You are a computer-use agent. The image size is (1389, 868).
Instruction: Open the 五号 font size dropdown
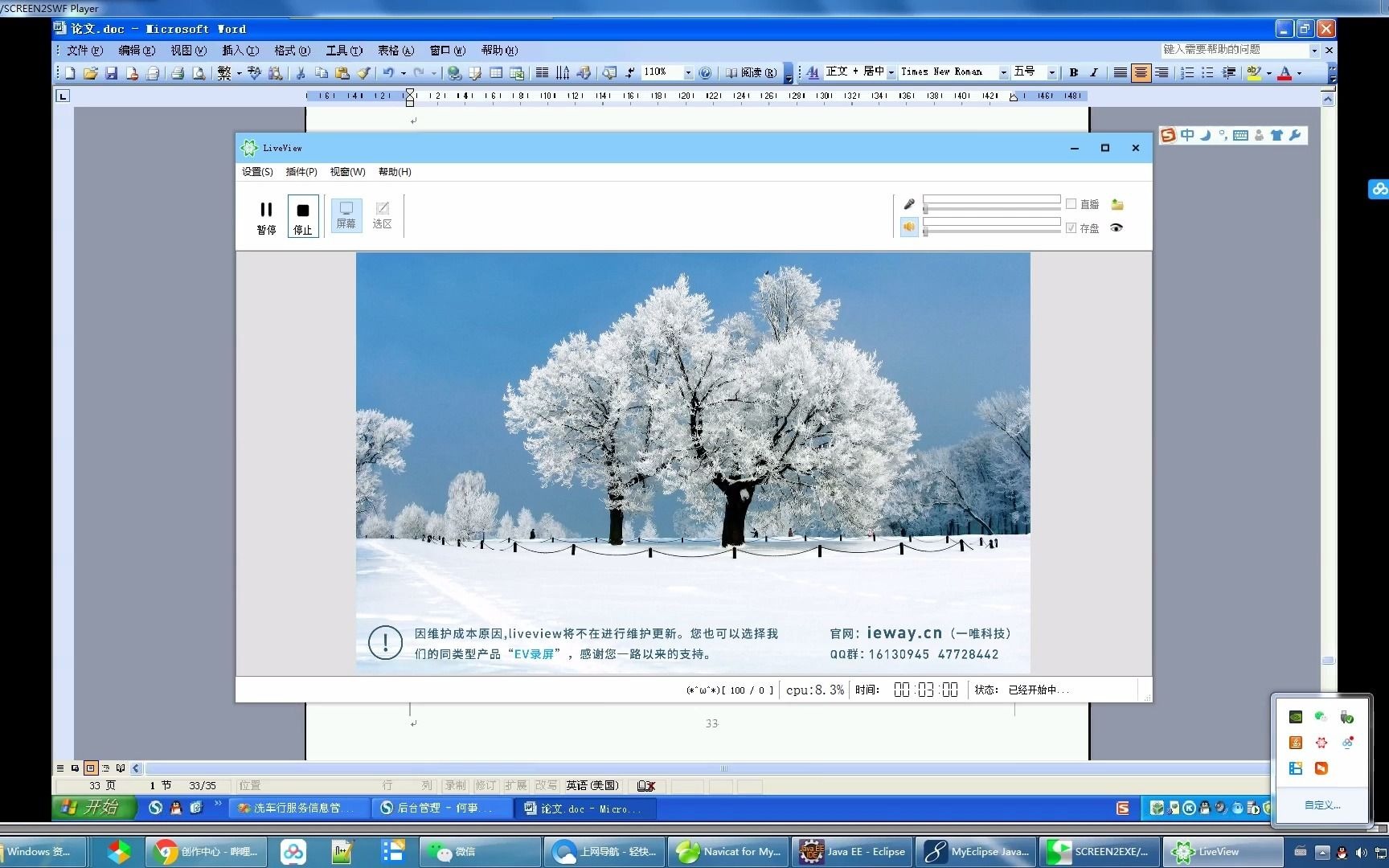point(1051,73)
